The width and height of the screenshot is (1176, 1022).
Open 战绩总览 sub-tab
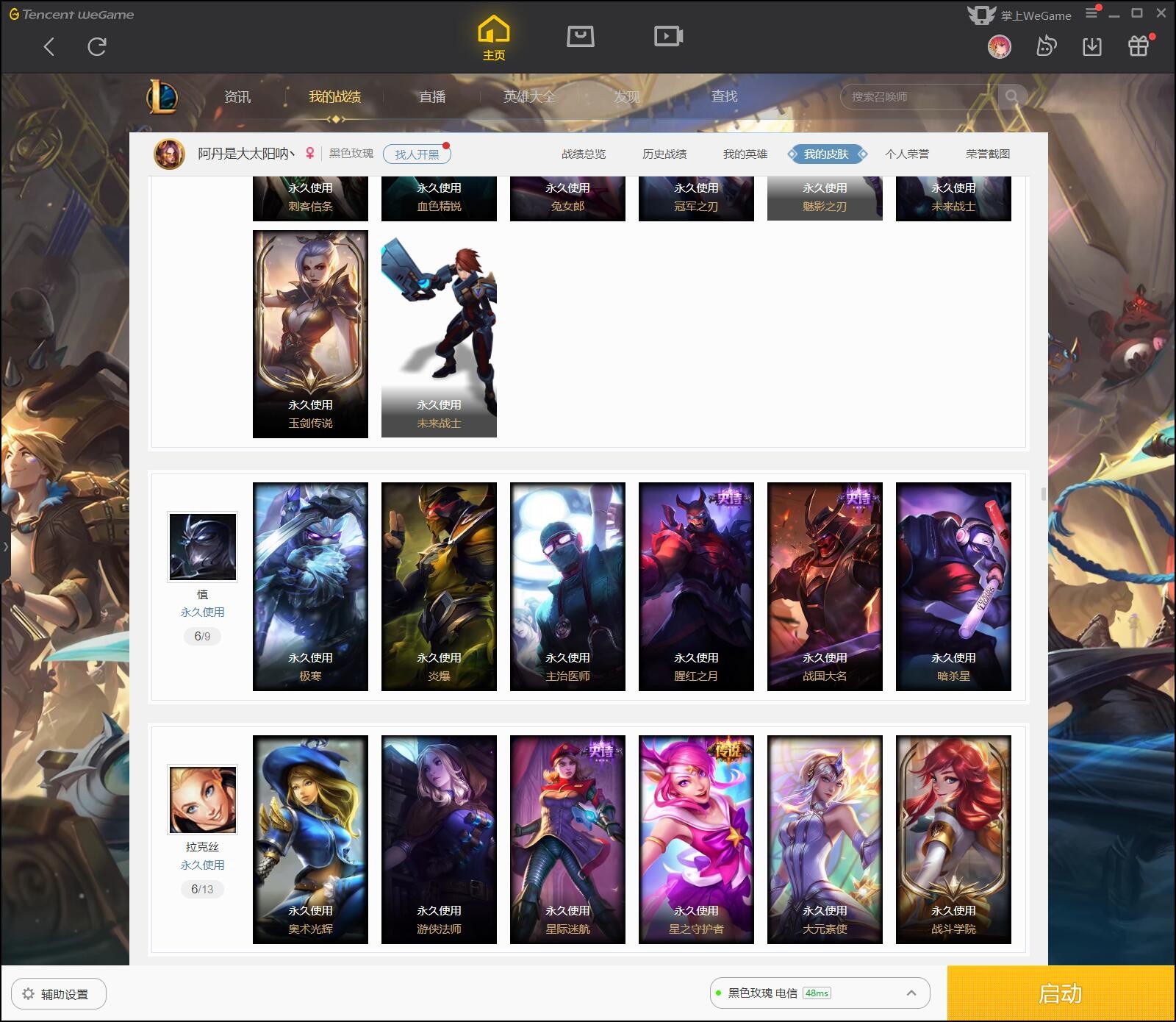pyautogui.click(x=584, y=154)
